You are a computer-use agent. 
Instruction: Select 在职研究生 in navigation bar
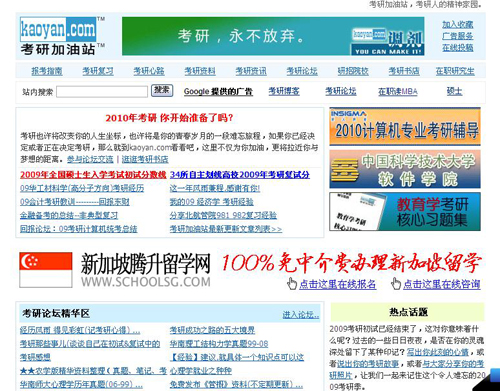tap(455, 71)
